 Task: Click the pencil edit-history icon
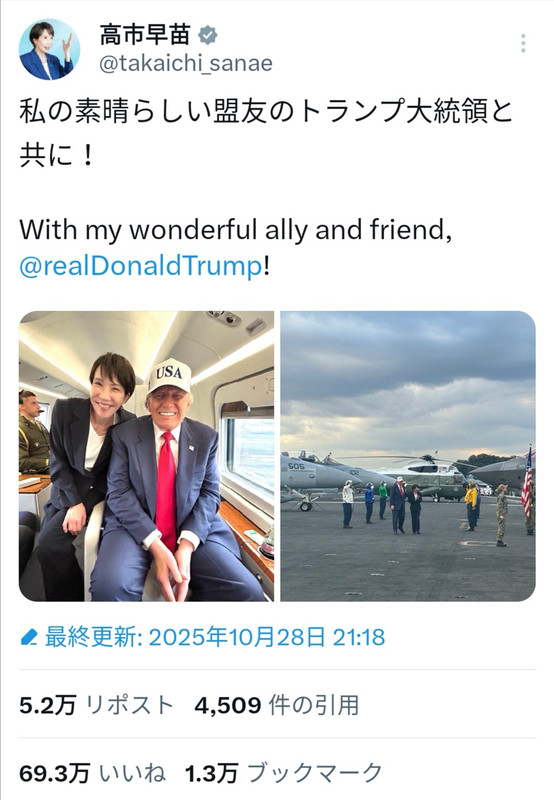[x=29, y=637]
